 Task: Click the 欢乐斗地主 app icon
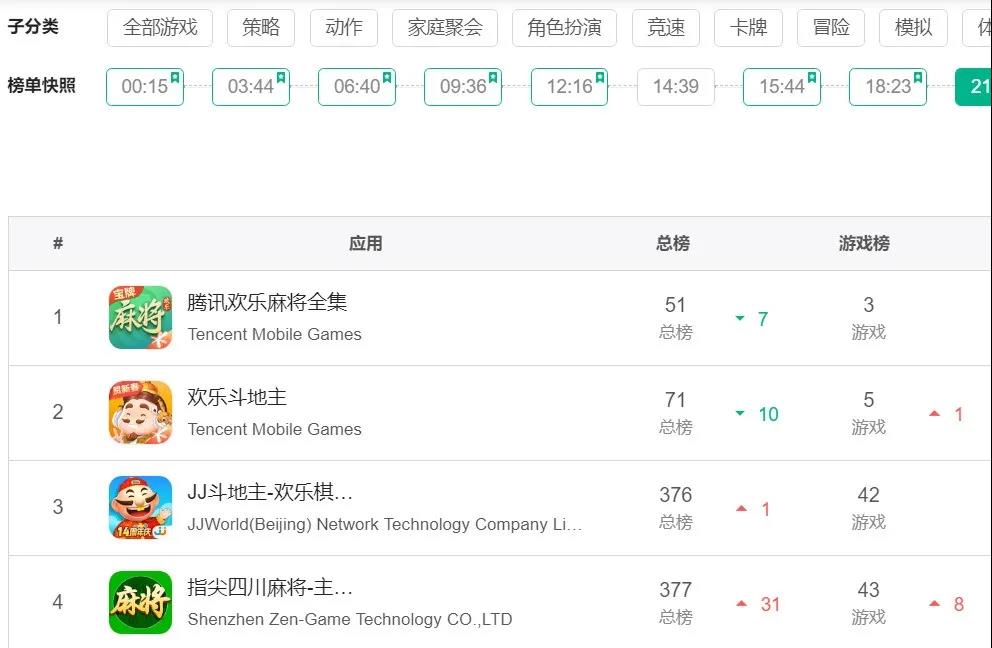point(140,412)
